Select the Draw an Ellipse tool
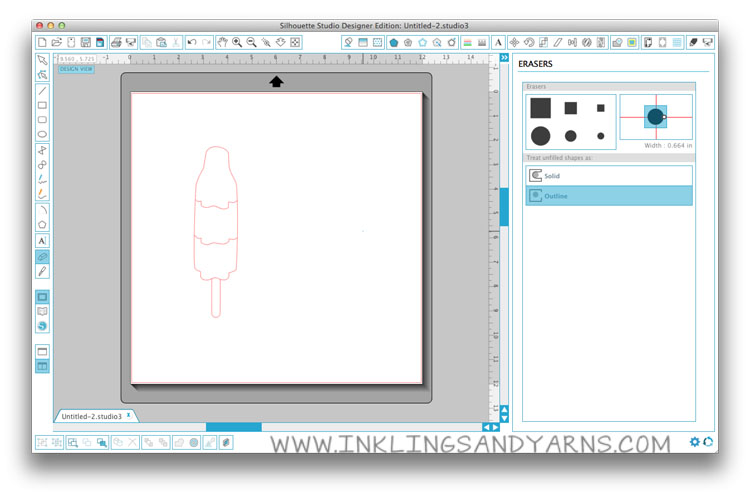 [x=42, y=134]
